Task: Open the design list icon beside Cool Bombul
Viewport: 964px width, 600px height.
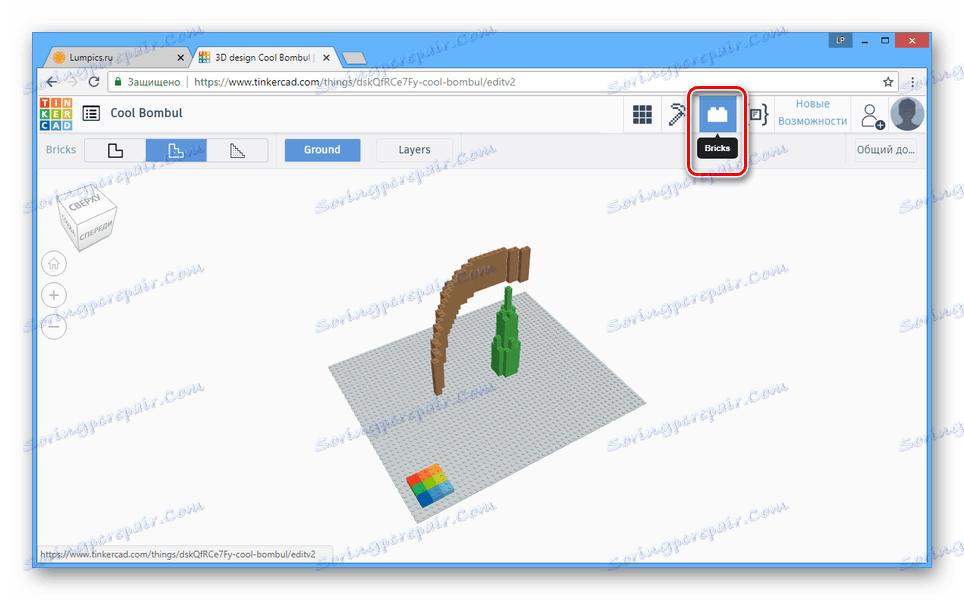Action: click(x=92, y=113)
